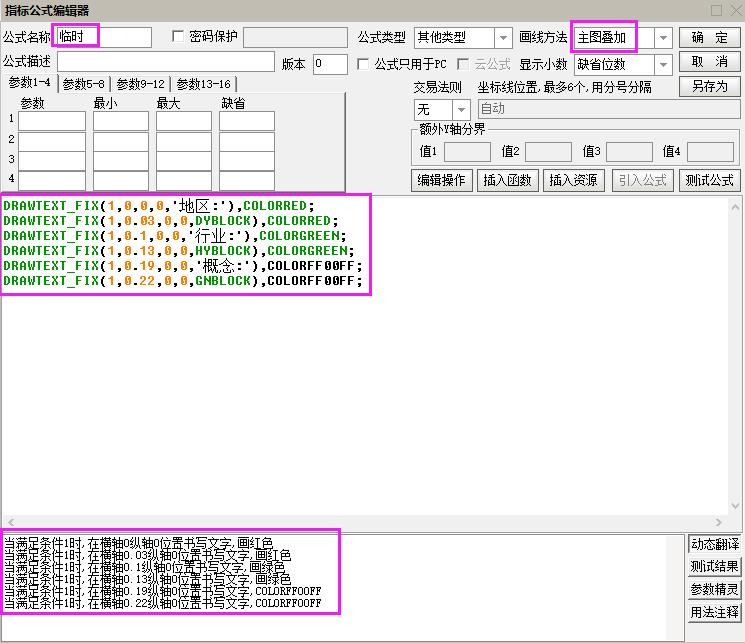
Task: Switch to the 参数9-12 tab
Action: (x=141, y=85)
